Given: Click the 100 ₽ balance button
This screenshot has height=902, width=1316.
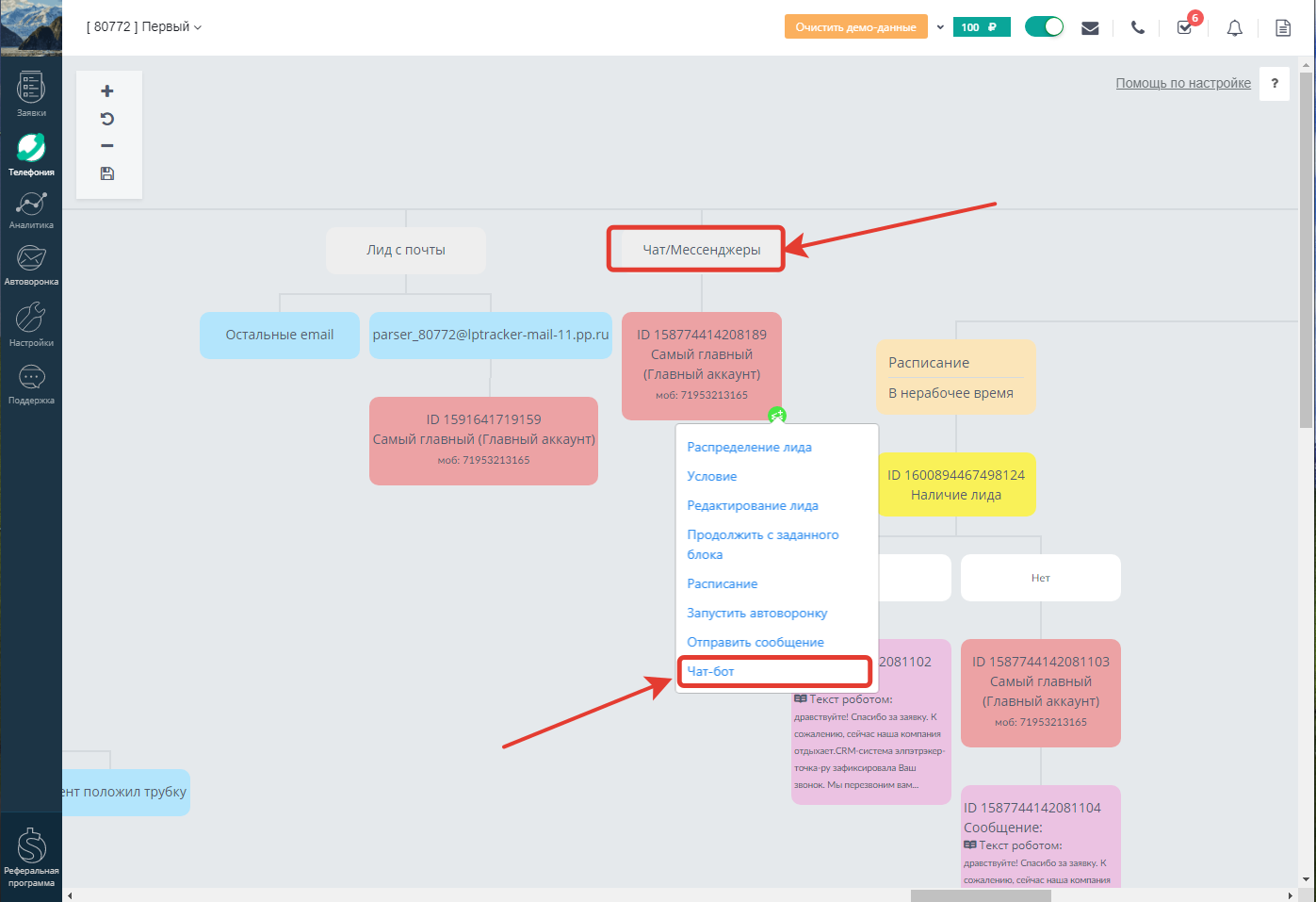Looking at the screenshot, I should [982, 27].
